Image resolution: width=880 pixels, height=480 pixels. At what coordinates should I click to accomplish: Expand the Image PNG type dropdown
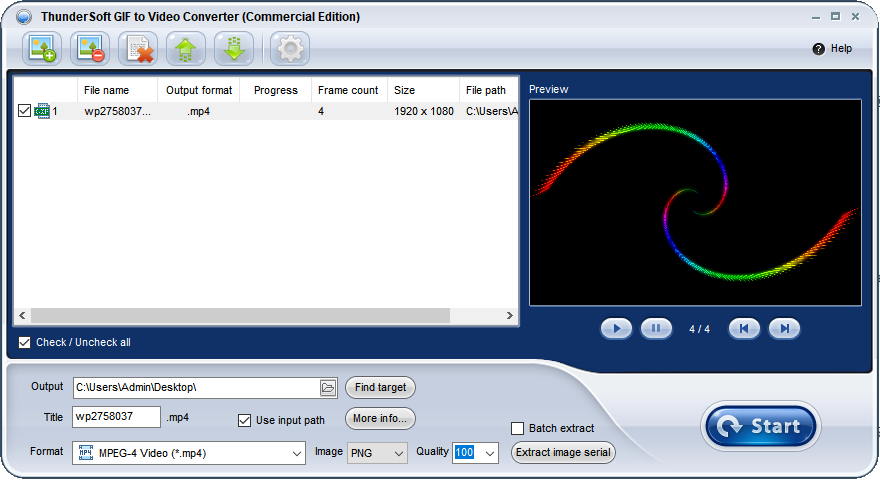point(398,453)
